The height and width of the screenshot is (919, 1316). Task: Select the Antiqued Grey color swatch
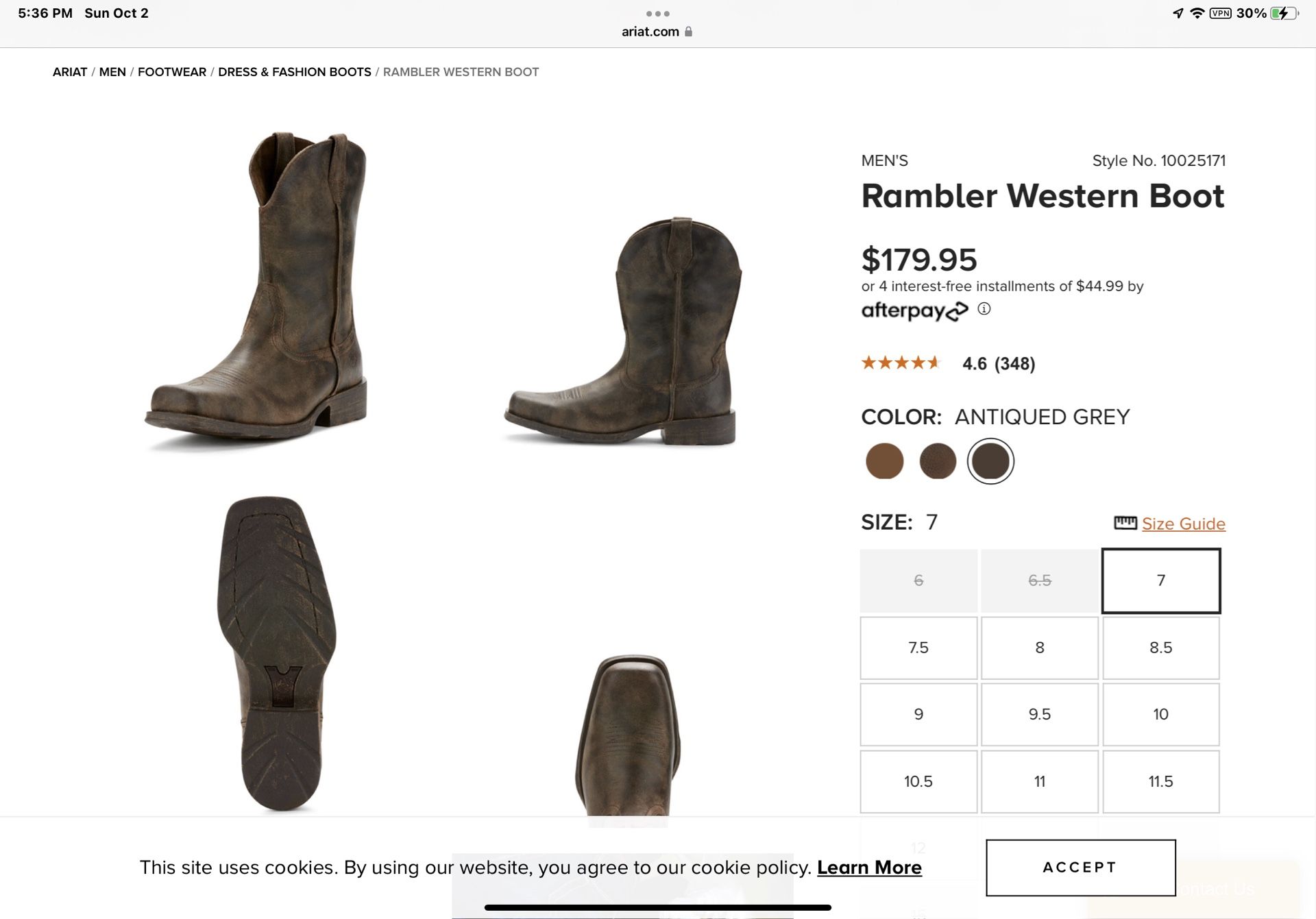click(990, 461)
